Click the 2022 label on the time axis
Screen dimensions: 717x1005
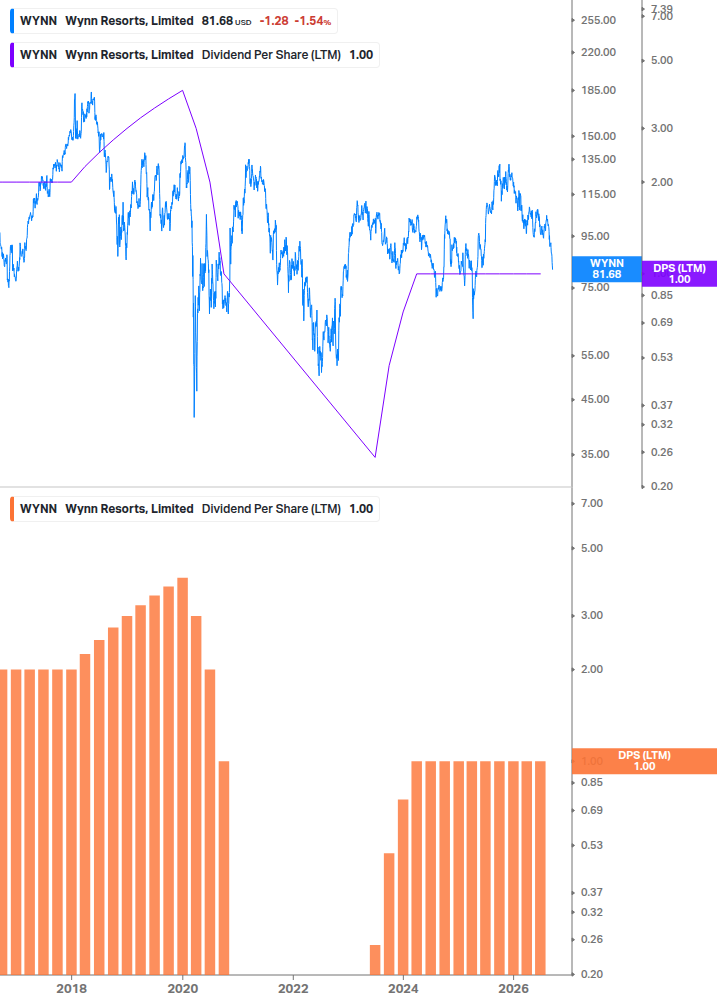(x=293, y=988)
